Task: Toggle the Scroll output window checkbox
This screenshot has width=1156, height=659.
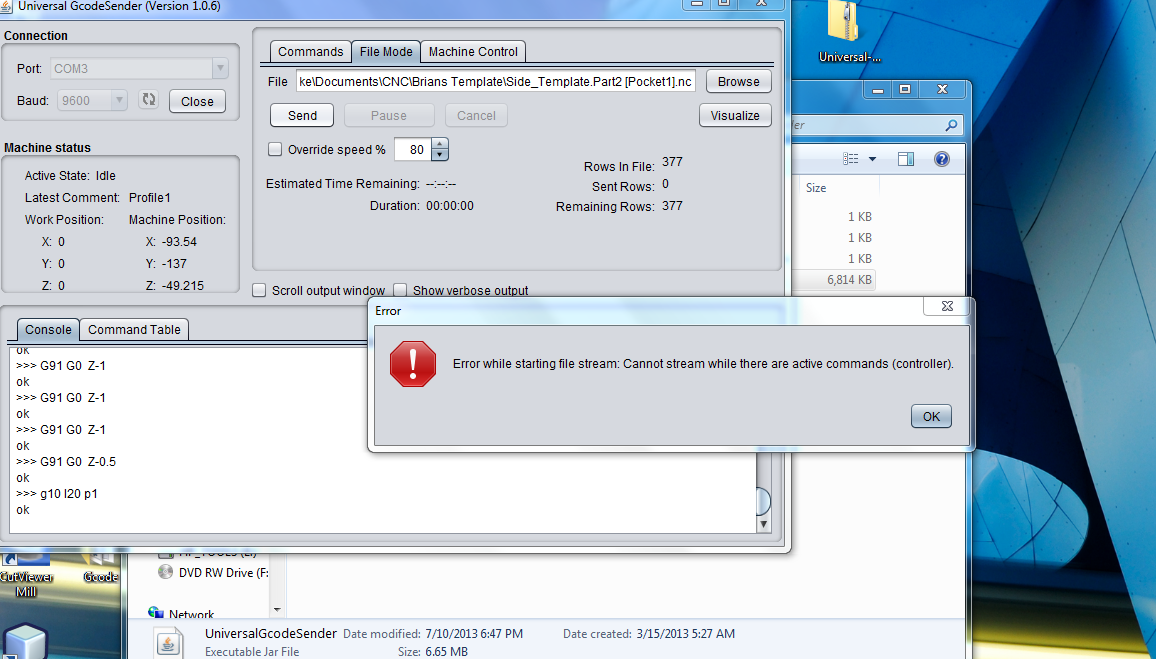Action: (x=259, y=290)
